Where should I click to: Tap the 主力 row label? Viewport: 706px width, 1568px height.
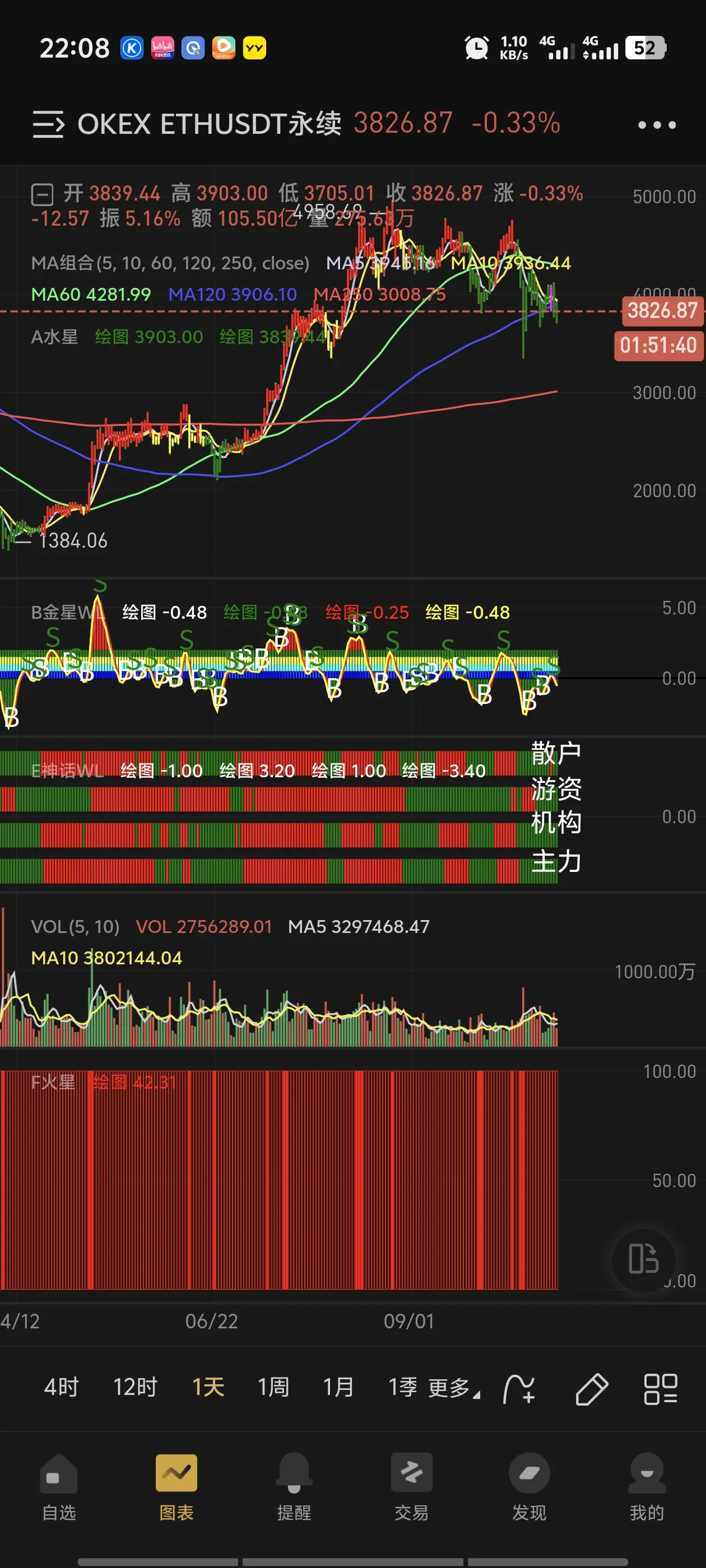(556, 861)
